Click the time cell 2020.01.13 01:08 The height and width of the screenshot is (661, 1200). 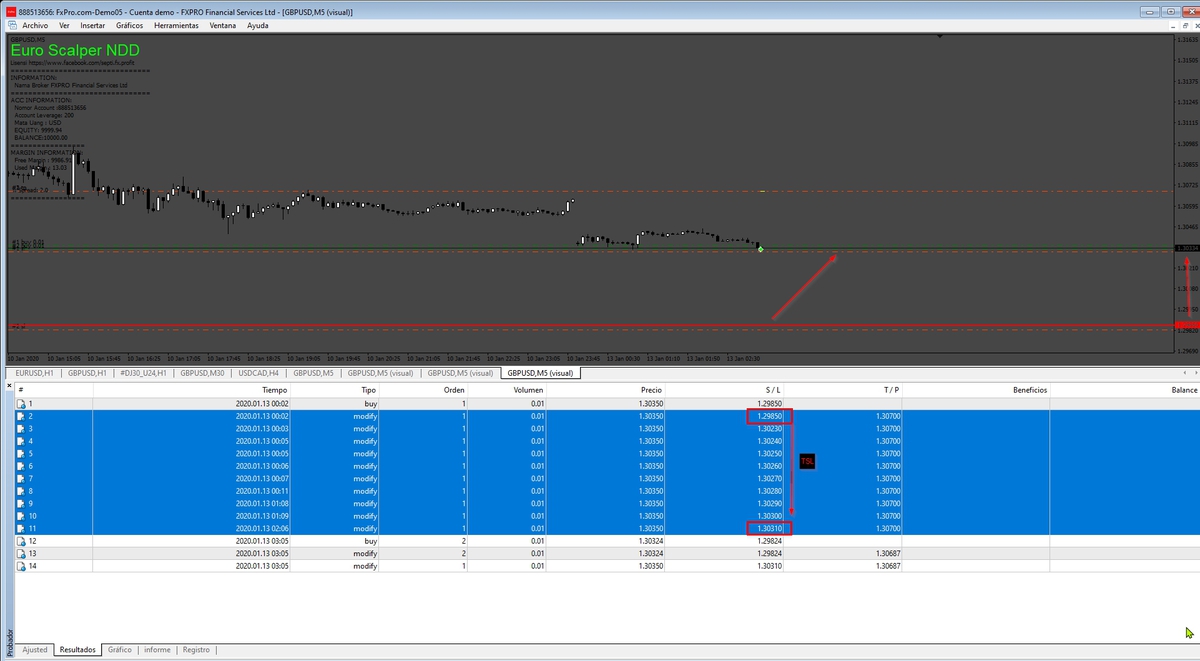[262, 503]
